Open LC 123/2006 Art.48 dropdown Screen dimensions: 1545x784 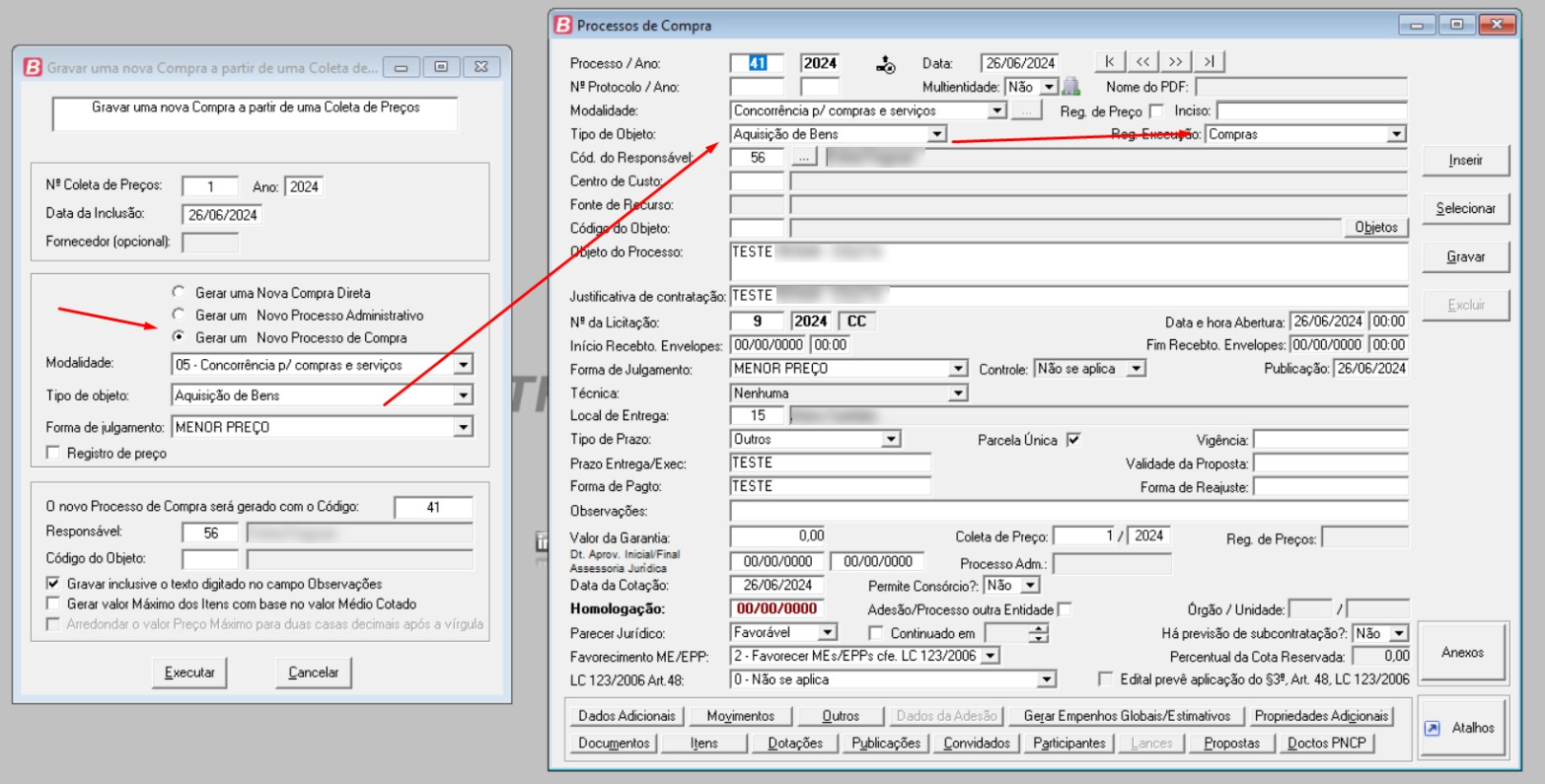point(1046,679)
